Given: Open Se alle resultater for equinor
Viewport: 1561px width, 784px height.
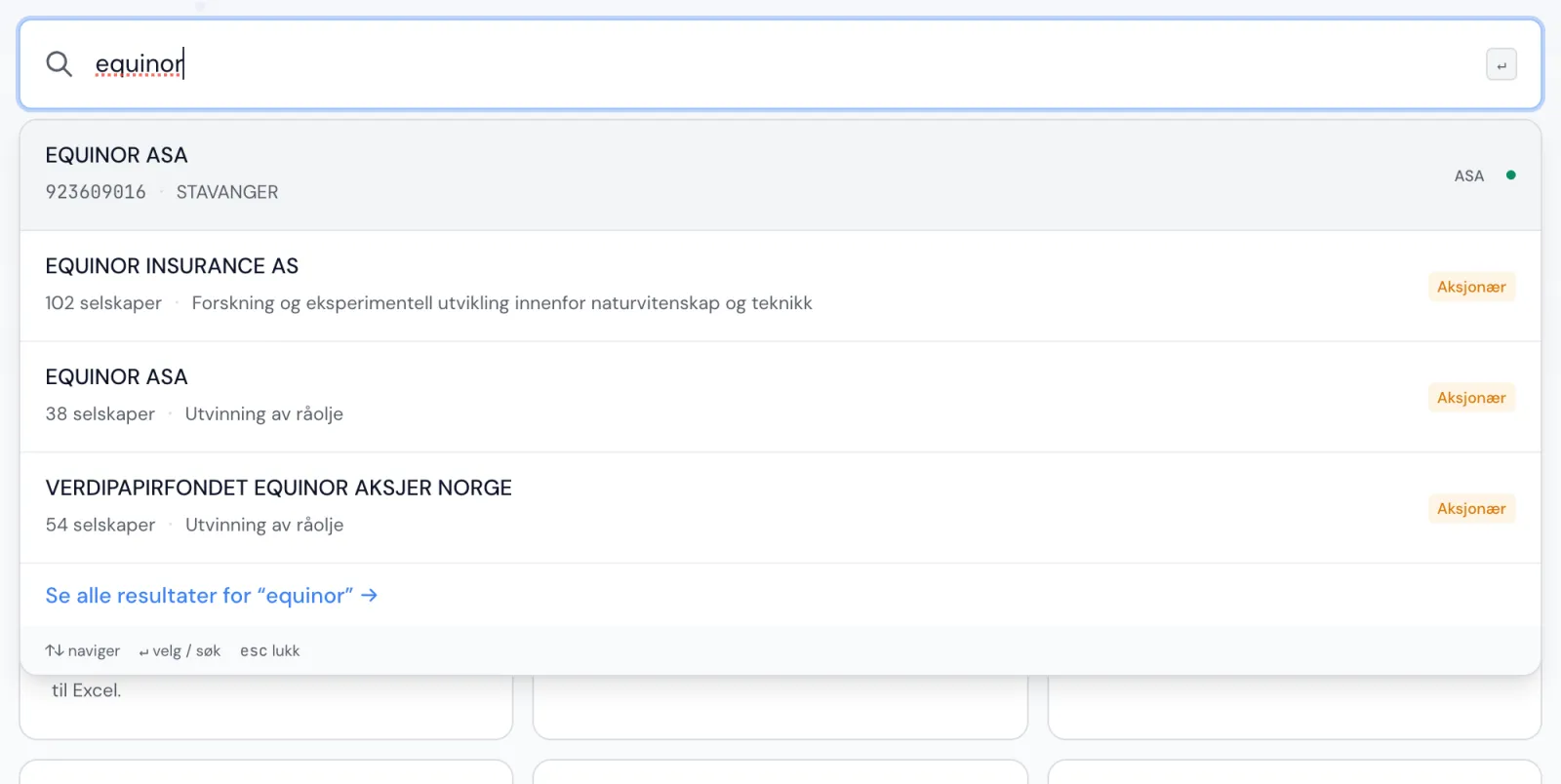Looking at the screenshot, I should click(212, 596).
